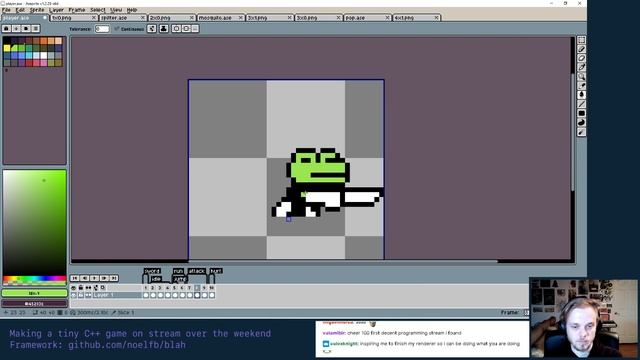Go to the last frame
Screen dimensions: 640x360
tap(114, 278)
